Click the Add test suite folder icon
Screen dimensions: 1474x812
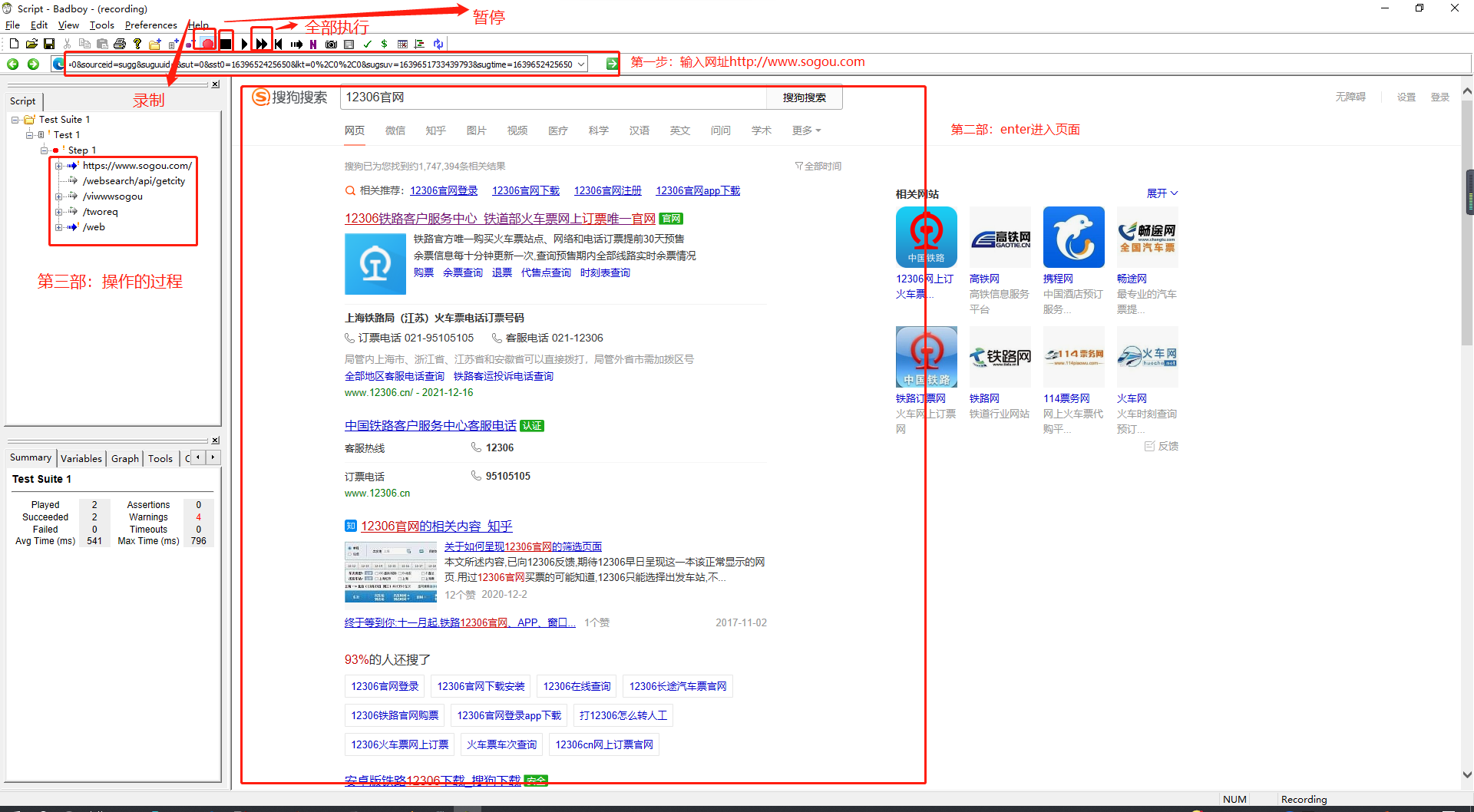tap(155, 44)
